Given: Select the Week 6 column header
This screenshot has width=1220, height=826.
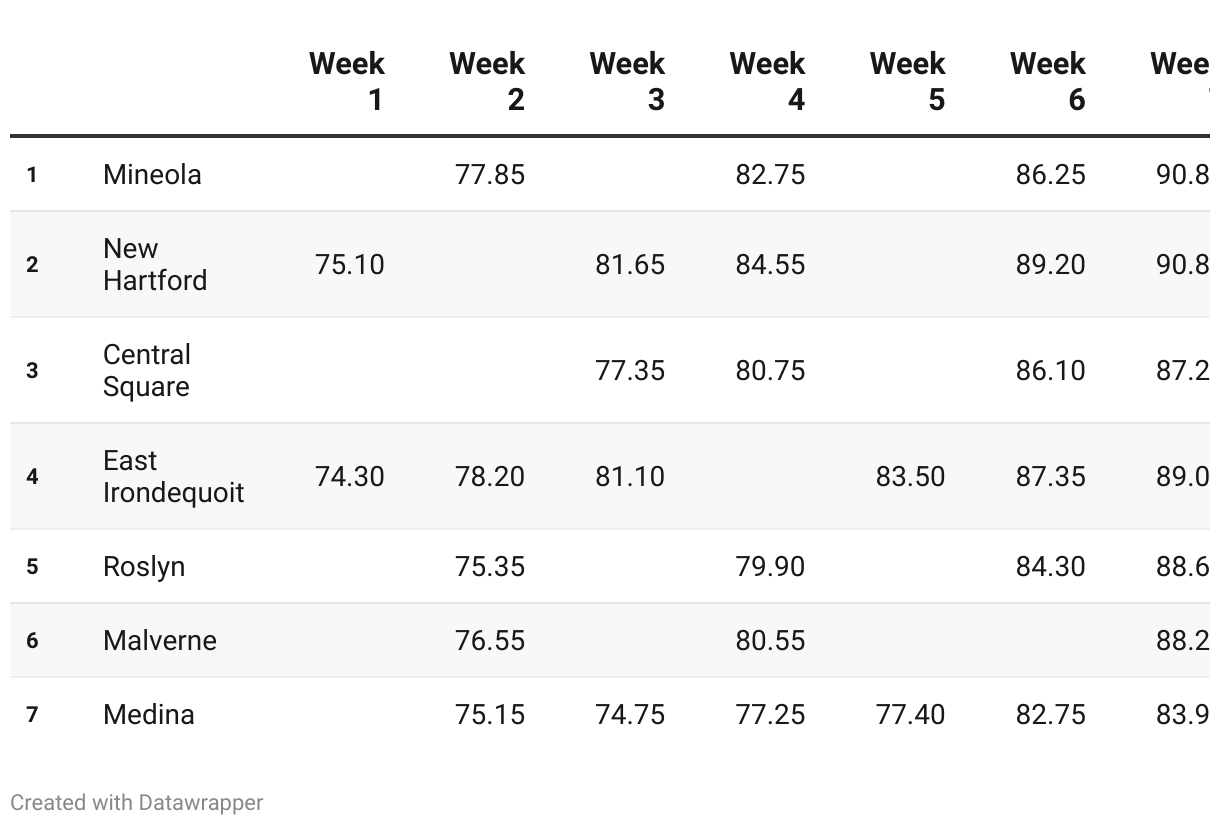Looking at the screenshot, I should tap(1047, 81).
